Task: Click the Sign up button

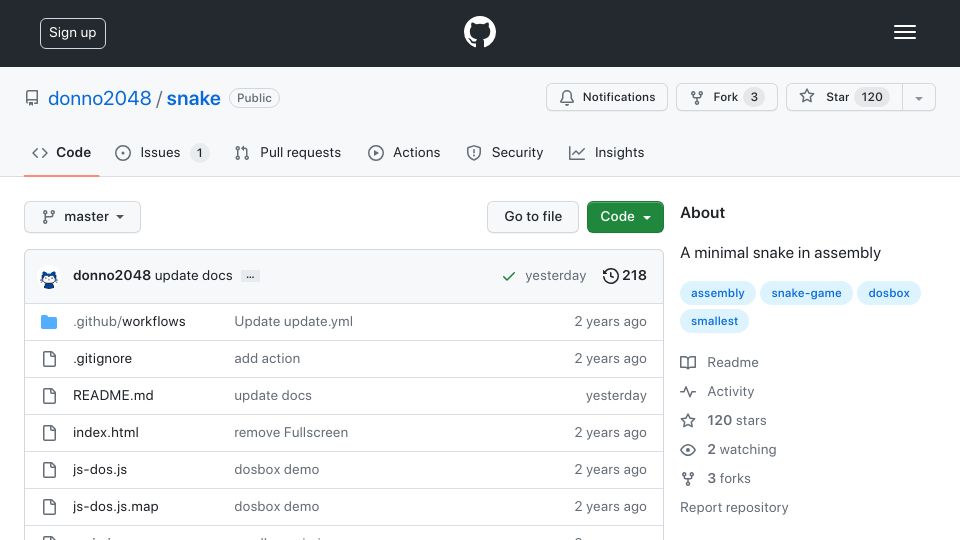Action: pyautogui.click(x=73, y=33)
